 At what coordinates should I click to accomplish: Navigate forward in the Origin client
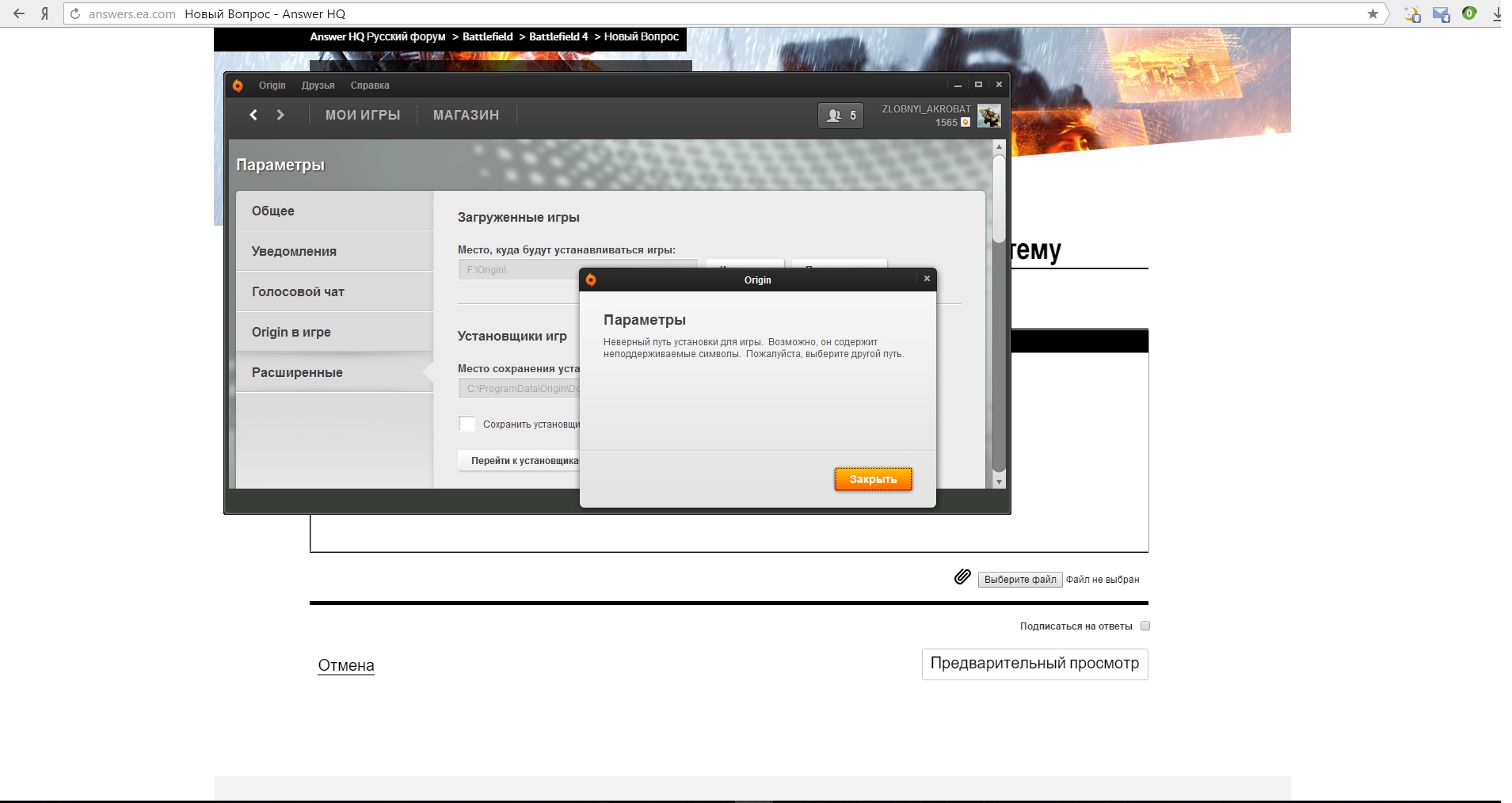280,115
